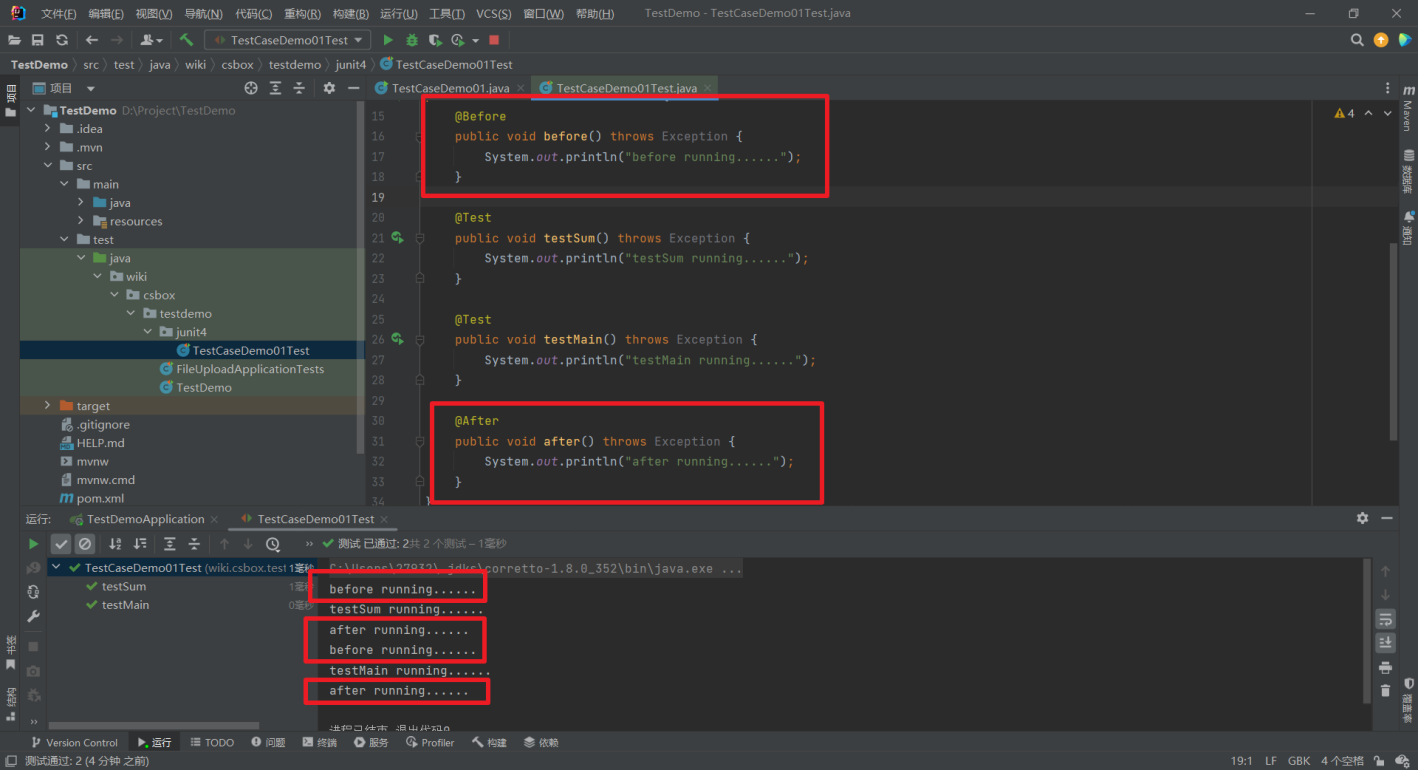Viewport: 1418px width, 770px height.
Task: Toggle Show Passed tests filter
Action: pos(62,543)
